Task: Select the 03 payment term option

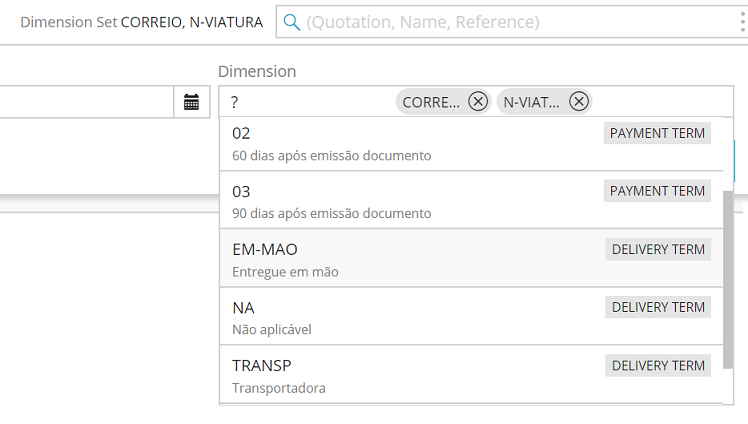Action: point(471,201)
